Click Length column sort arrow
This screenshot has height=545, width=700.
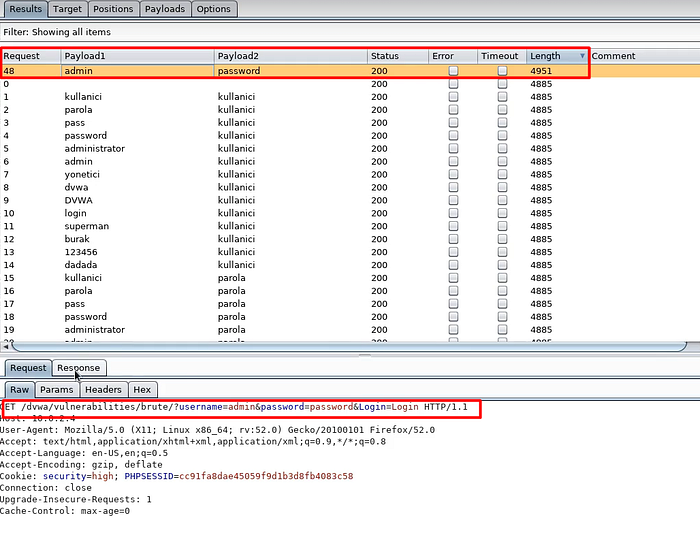click(x=582, y=56)
